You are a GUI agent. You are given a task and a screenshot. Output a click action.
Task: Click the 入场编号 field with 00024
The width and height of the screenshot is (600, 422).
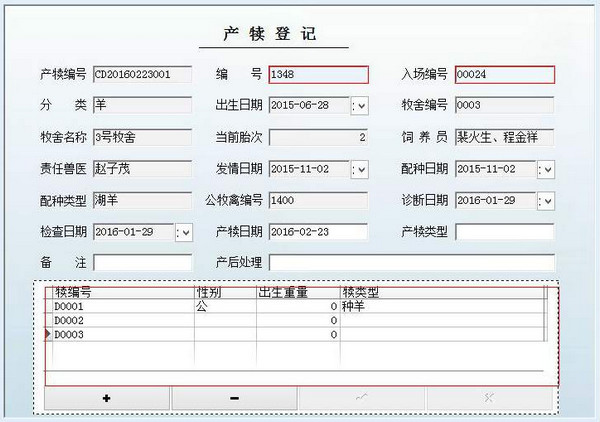coord(504,74)
